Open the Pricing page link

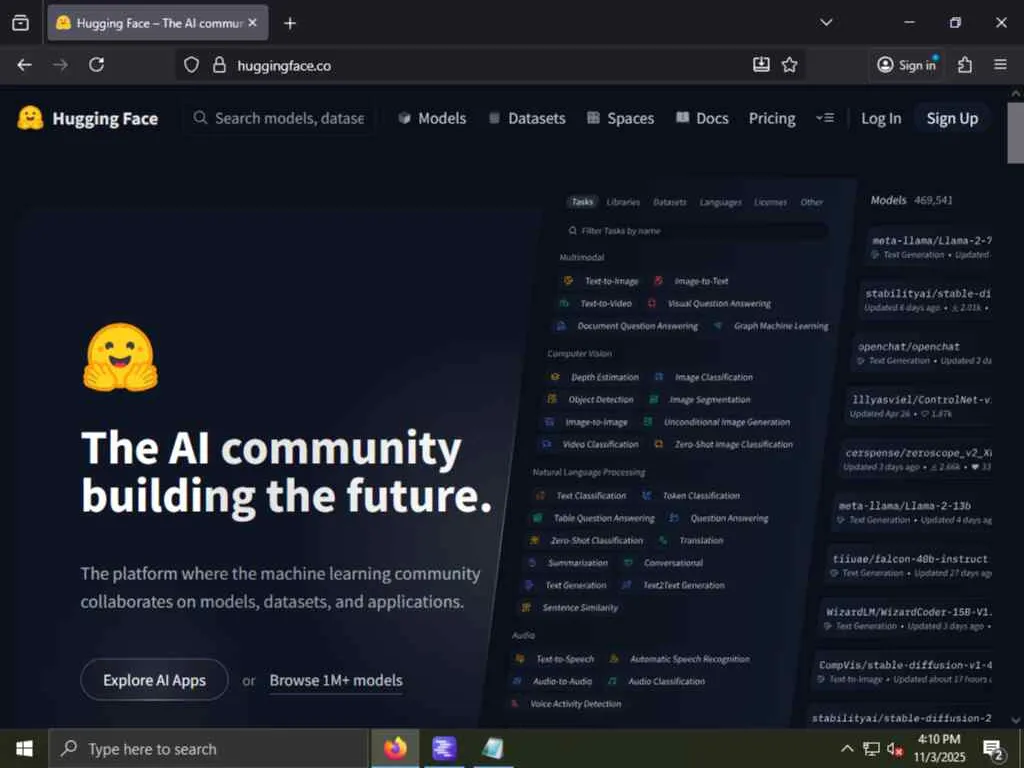(x=772, y=118)
